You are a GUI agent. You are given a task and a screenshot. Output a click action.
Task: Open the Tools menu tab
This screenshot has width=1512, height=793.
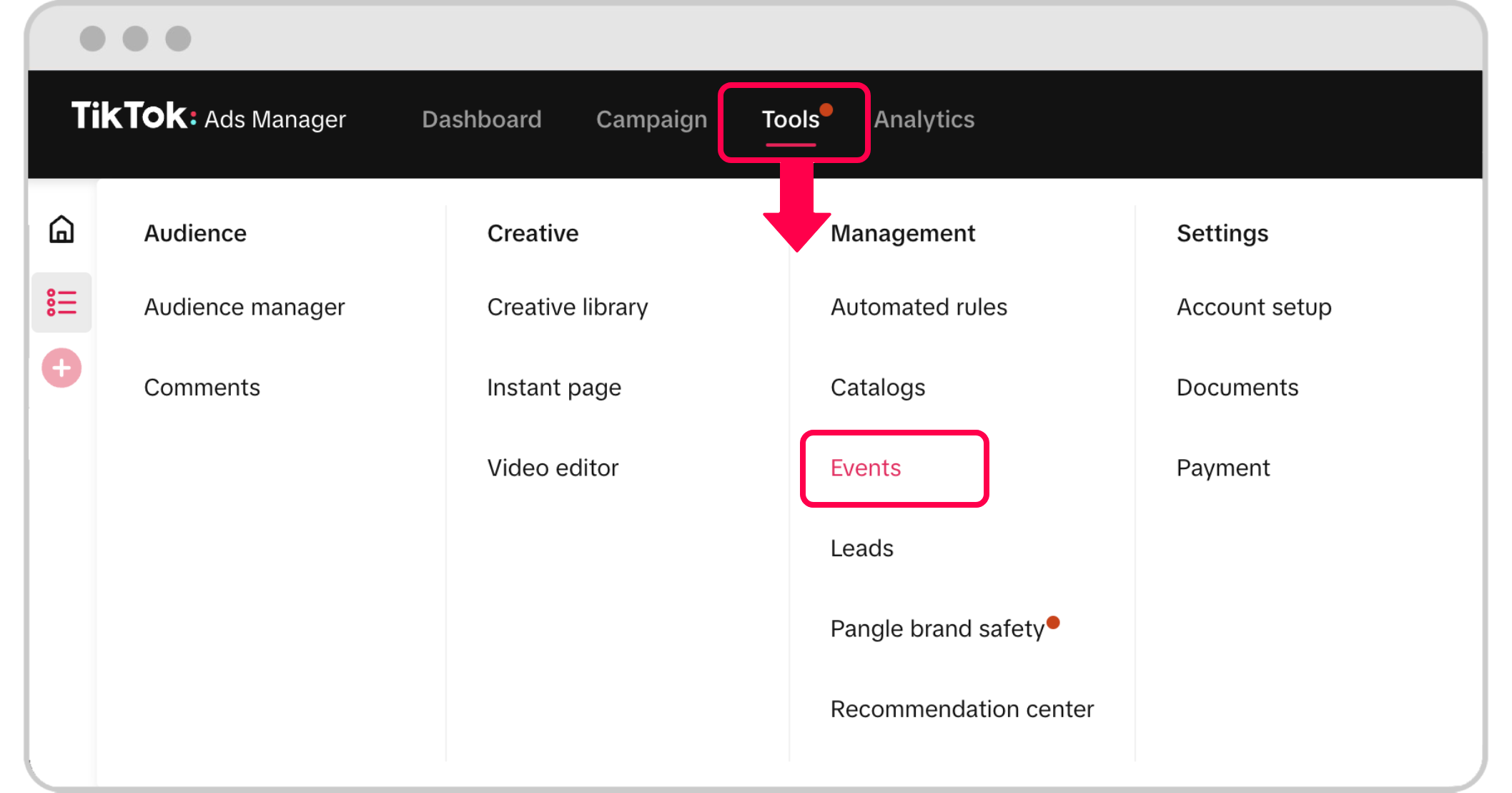[791, 121]
